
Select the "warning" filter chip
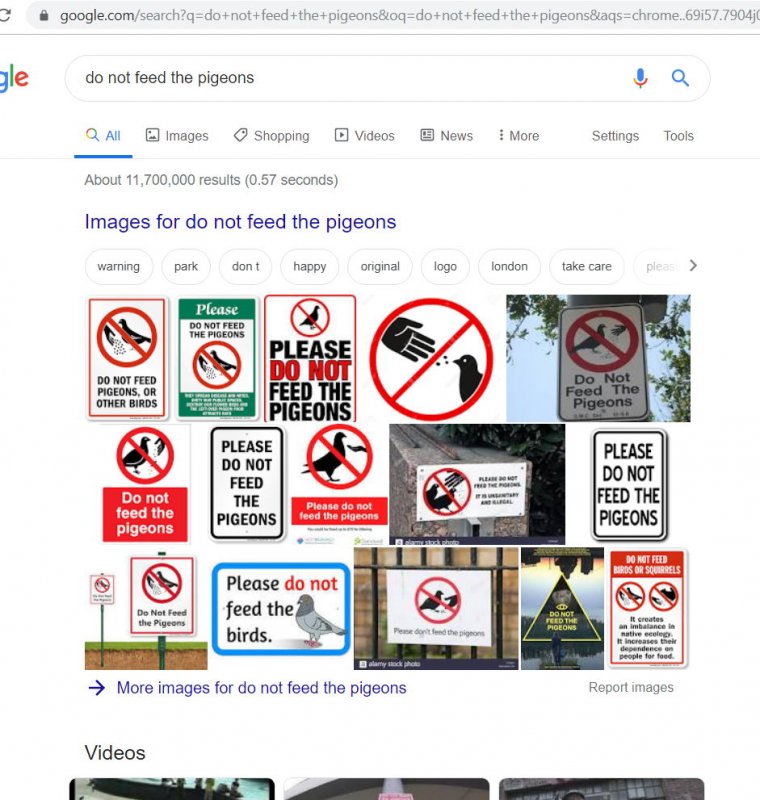tap(118, 266)
